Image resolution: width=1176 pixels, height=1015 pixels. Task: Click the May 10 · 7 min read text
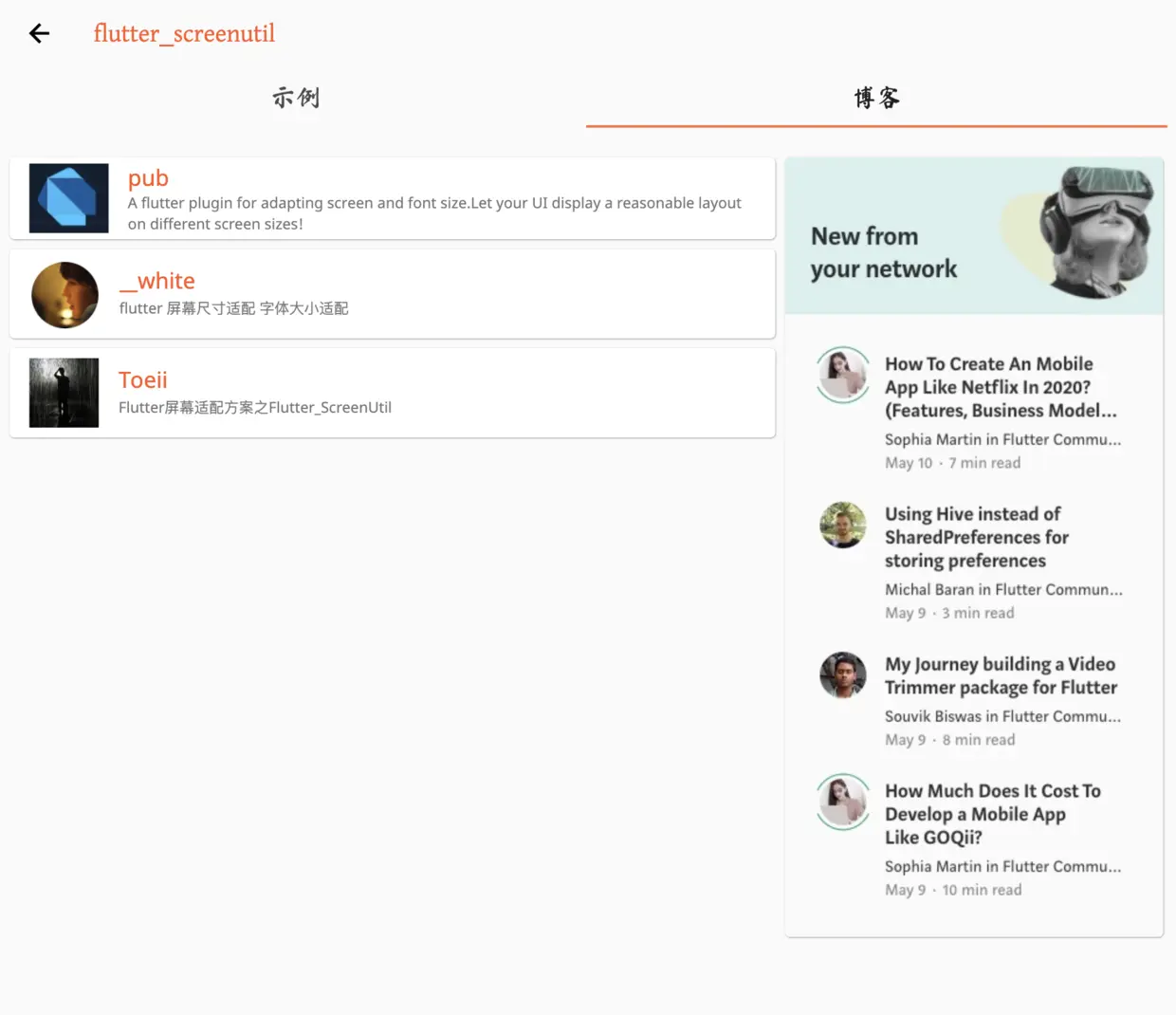[x=952, y=463]
